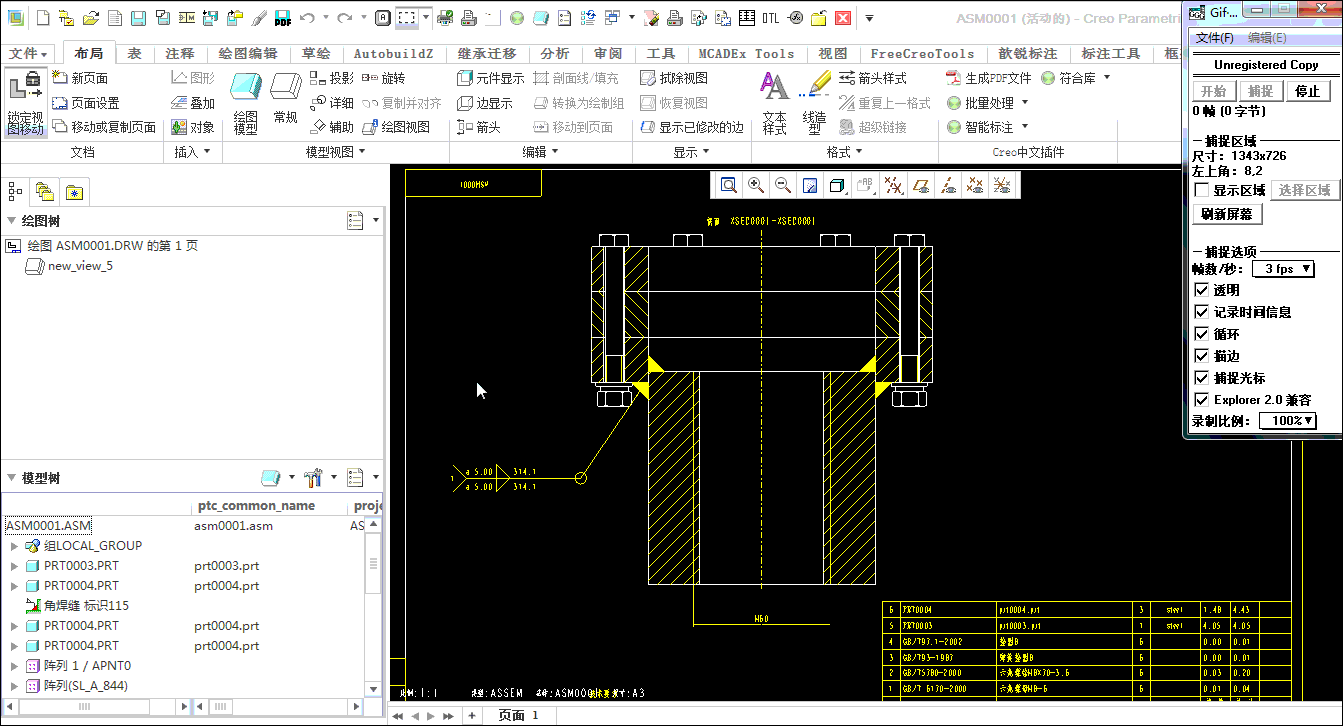Click the Open folder icon in the quick access toolbar

tap(90, 18)
